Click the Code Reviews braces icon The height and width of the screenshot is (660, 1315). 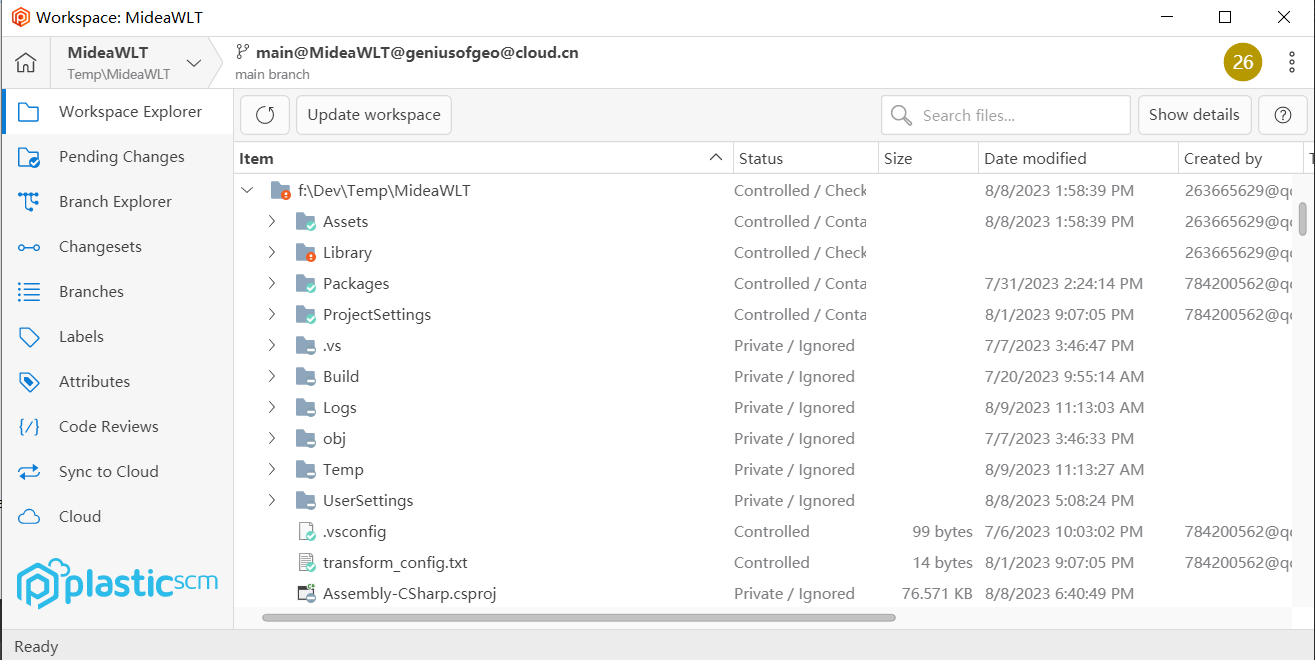coord(29,427)
